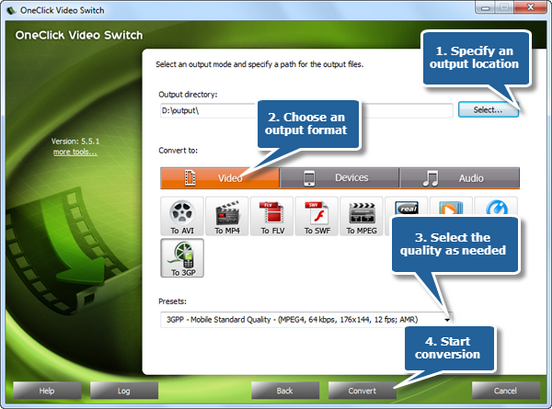552x409 pixels.
Task: Cancel the conversion wizard
Action: pyautogui.click(x=506, y=391)
